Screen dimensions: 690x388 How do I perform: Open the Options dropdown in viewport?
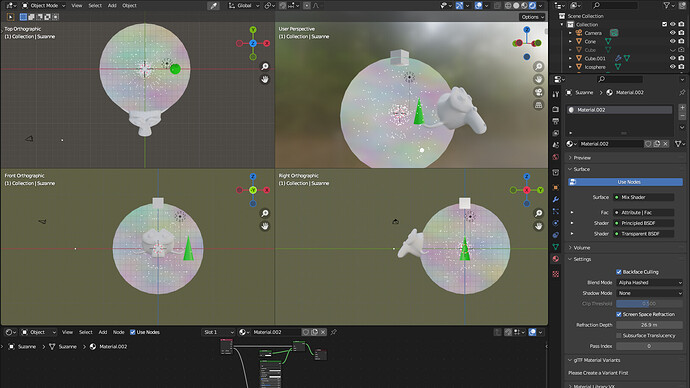pos(532,17)
